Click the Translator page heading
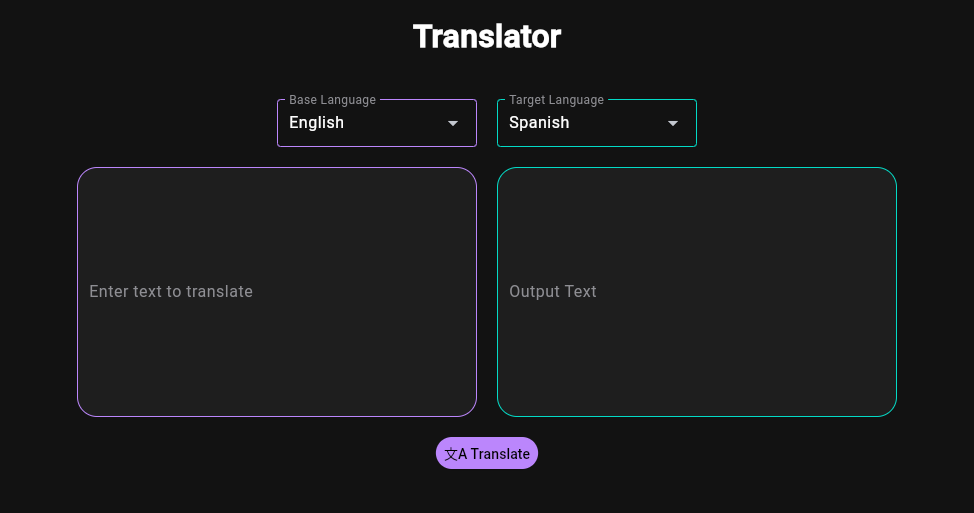 pyautogui.click(x=487, y=37)
